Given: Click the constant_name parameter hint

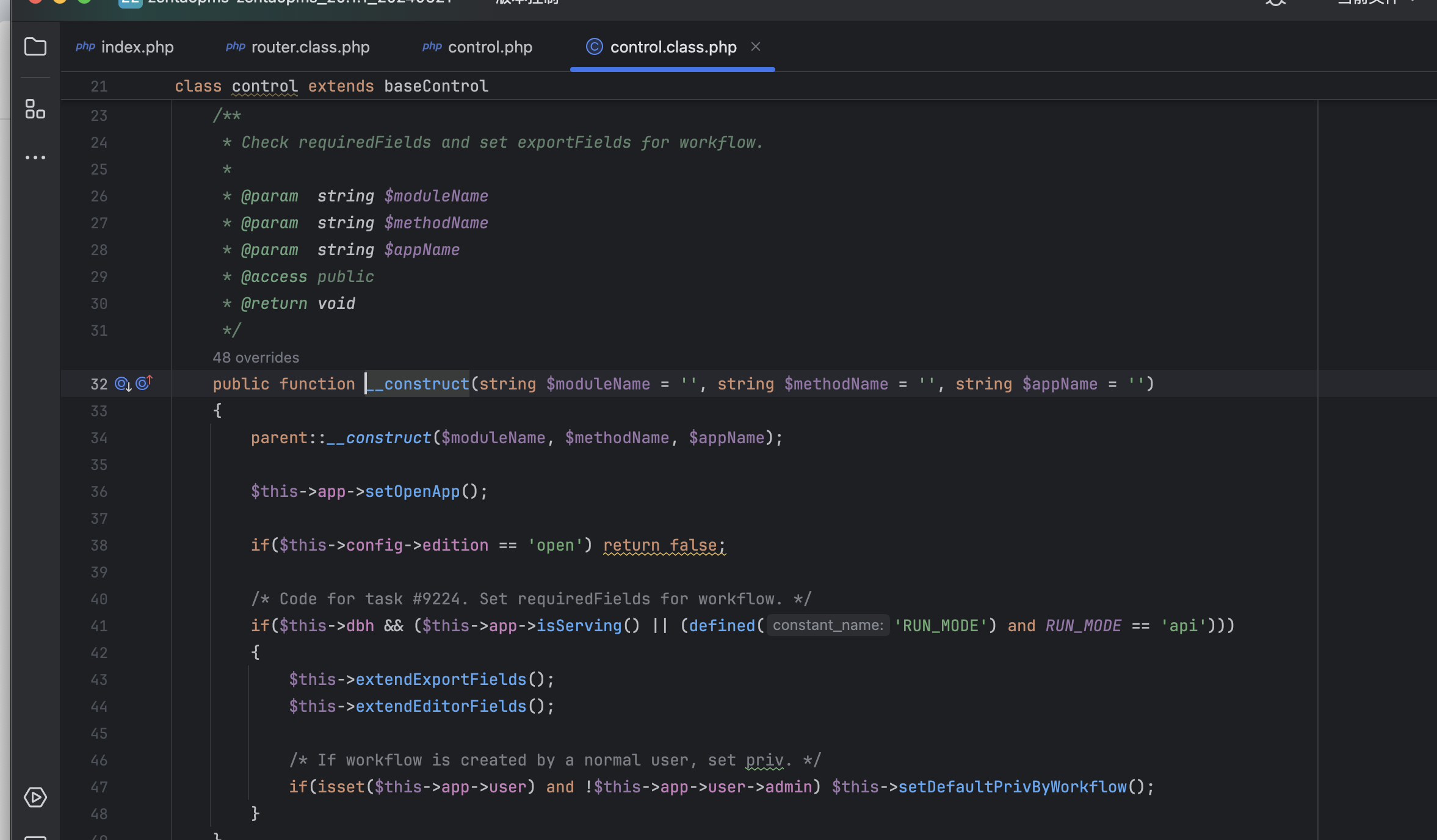Looking at the screenshot, I should [828, 626].
